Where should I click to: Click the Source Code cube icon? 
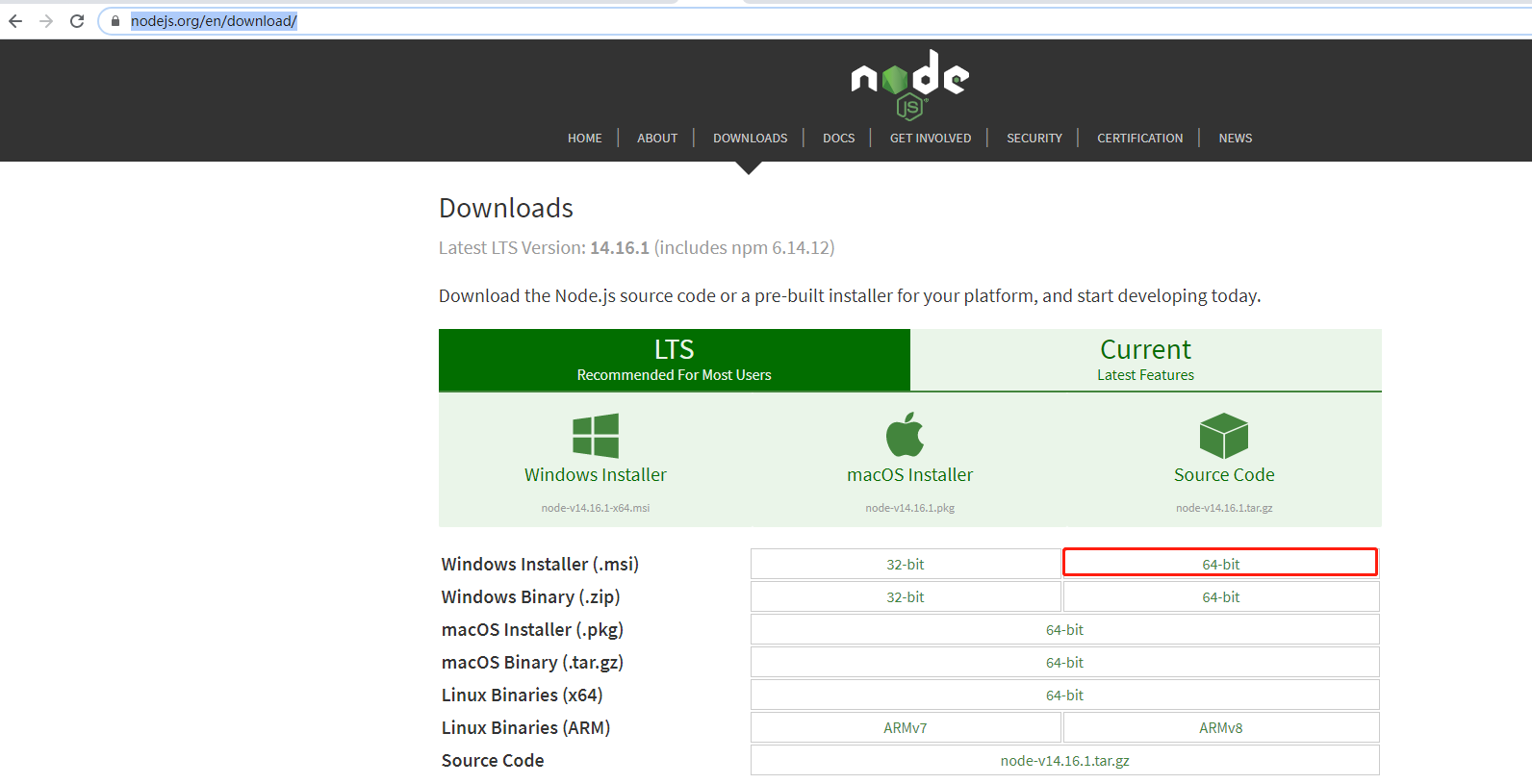[1224, 436]
